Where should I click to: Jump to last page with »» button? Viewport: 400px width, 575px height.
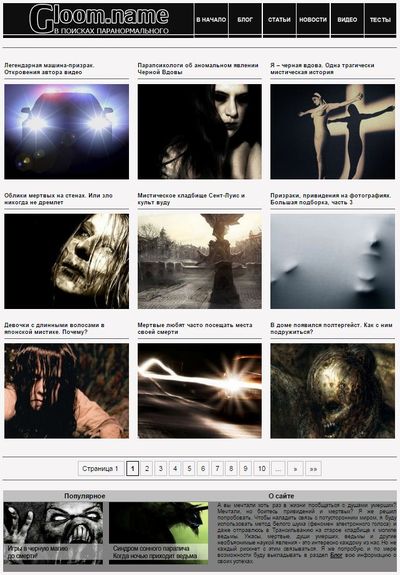point(313,469)
